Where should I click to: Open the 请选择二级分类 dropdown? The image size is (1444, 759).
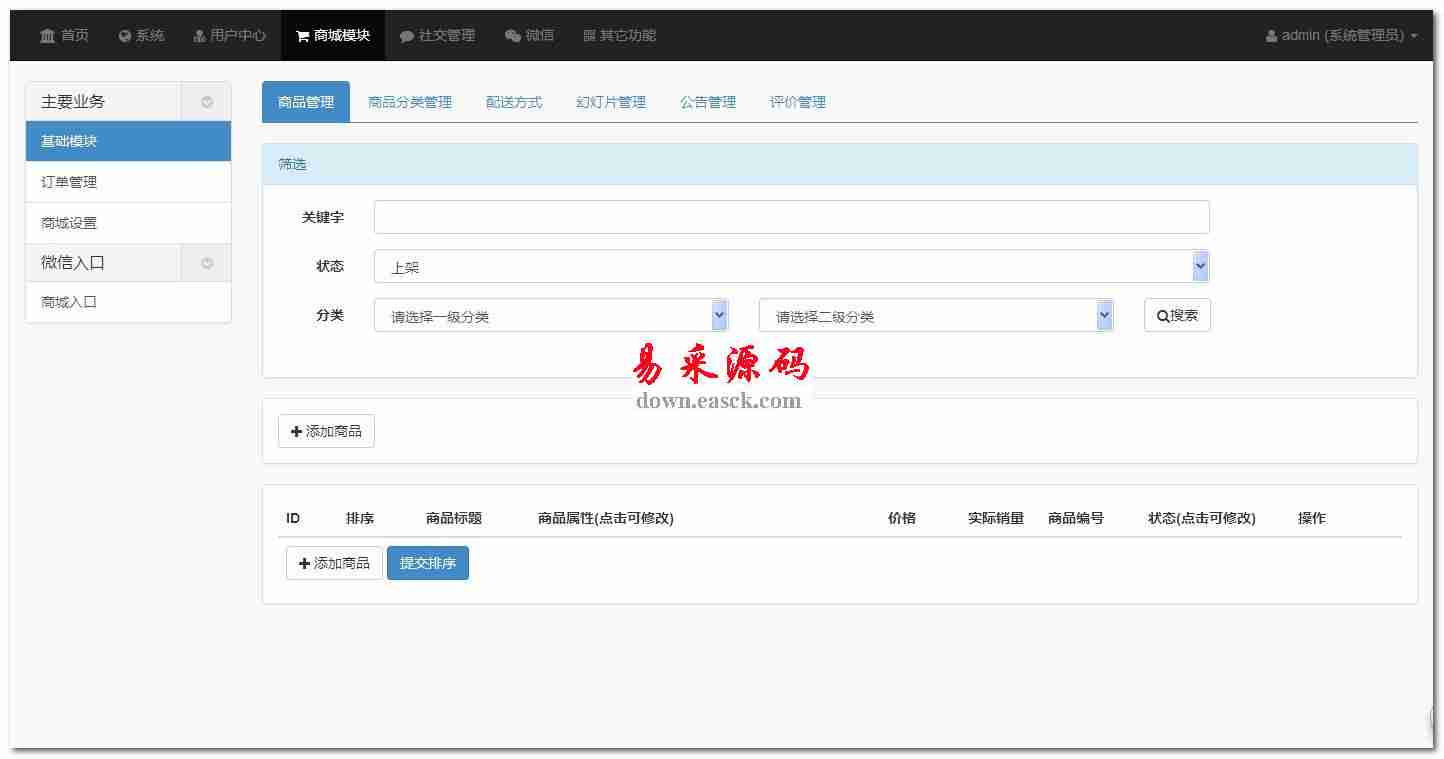click(x=935, y=316)
